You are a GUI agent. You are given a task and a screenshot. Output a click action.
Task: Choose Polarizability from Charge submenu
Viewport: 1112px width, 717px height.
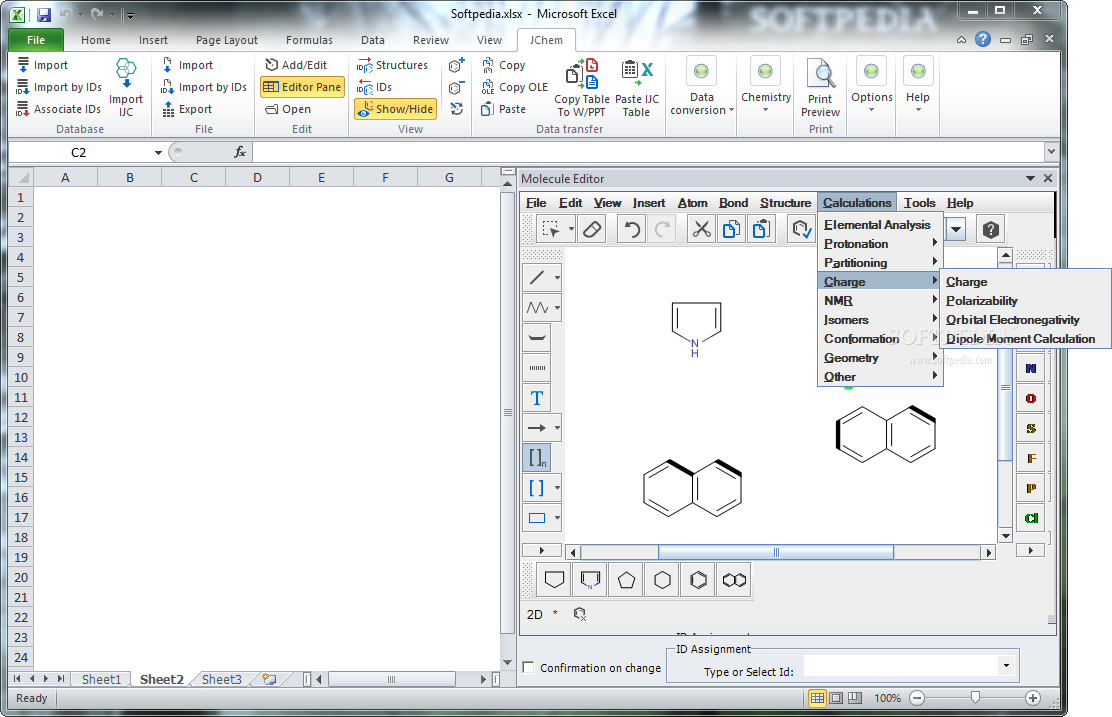tap(982, 301)
